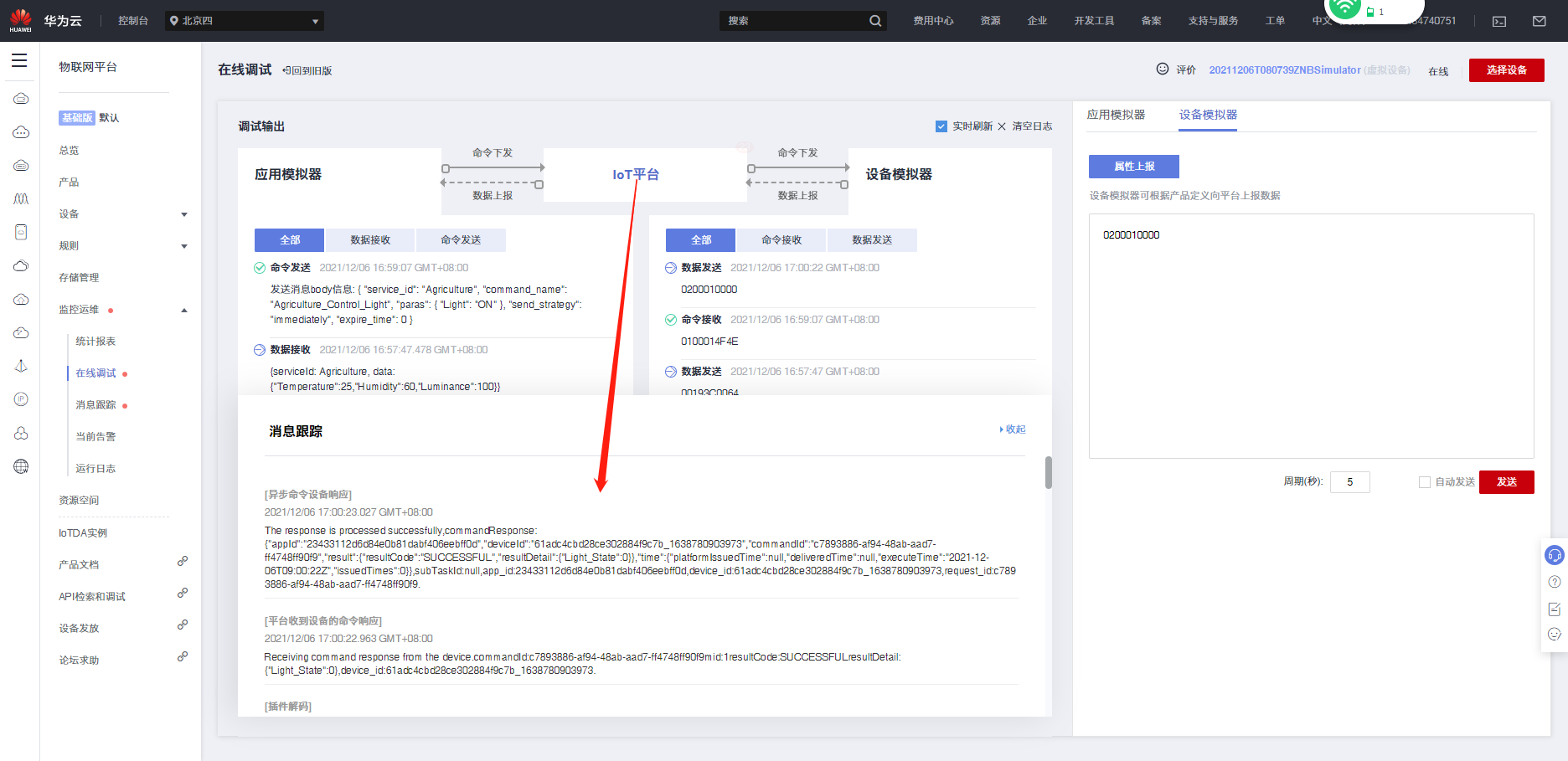This screenshot has width=1568, height=761.
Task: Select 全部 filter tab under 设备模拟器
Action: (701, 240)
